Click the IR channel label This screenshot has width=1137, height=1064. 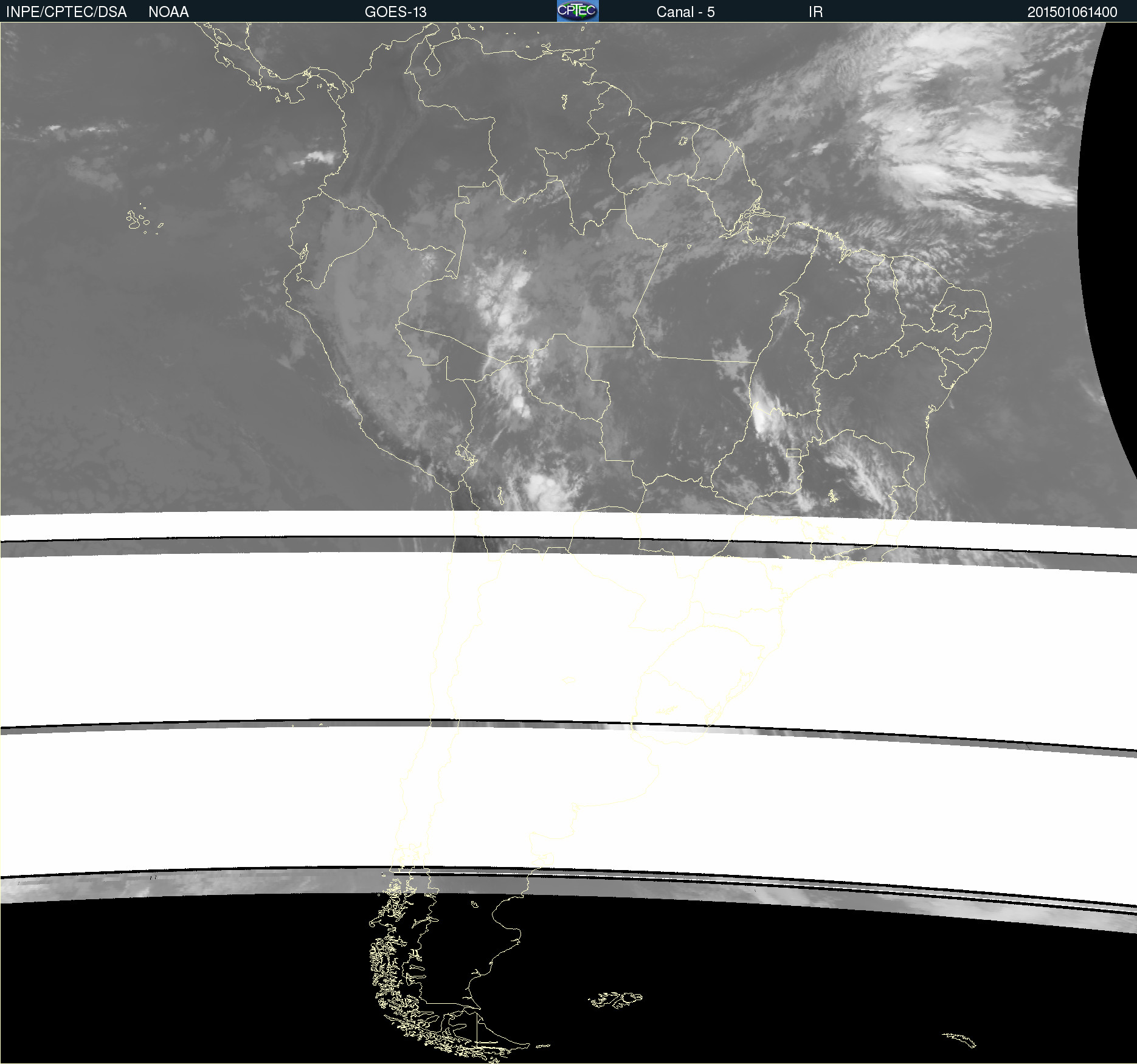point(815,12)
